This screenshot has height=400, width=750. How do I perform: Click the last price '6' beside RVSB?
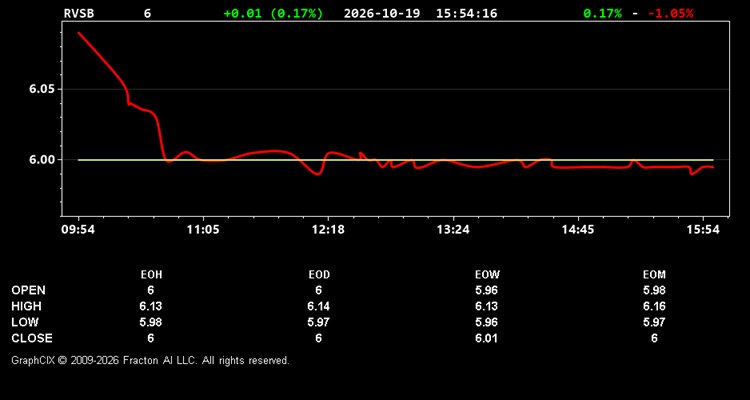point(147,13)
